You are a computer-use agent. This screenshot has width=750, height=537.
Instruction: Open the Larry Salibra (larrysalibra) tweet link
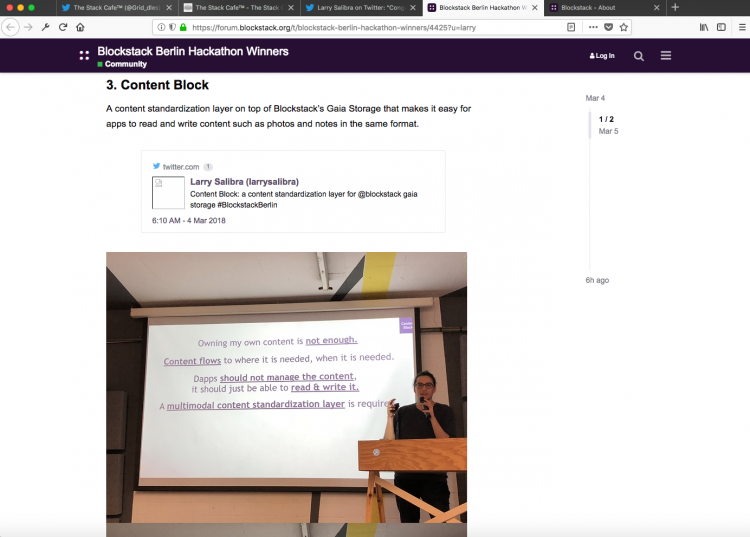[244, 182]
